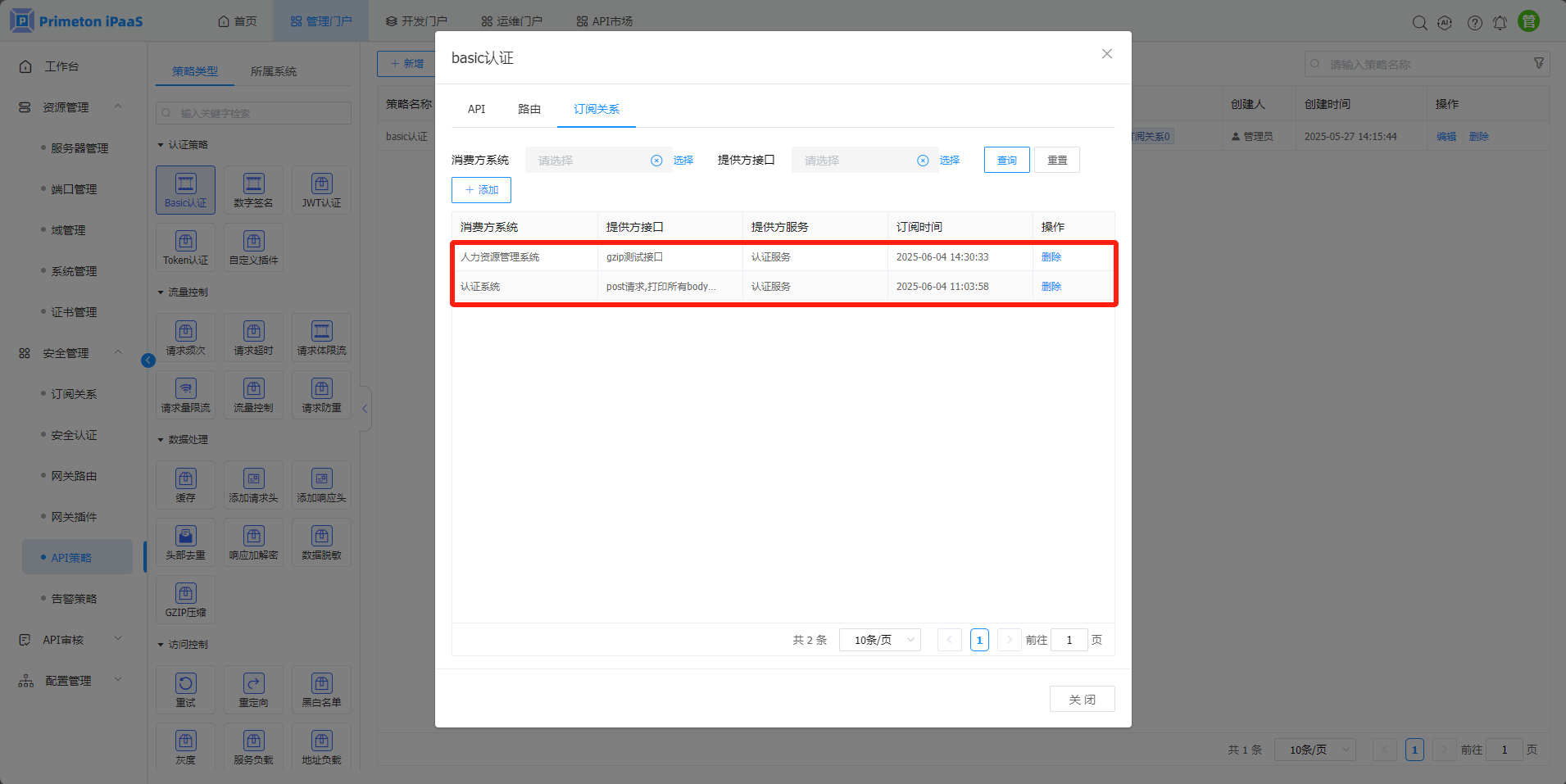Click the 关闭 button at dialog bottom
The width and height of the screenshot is (1566, 784).
1082,699
